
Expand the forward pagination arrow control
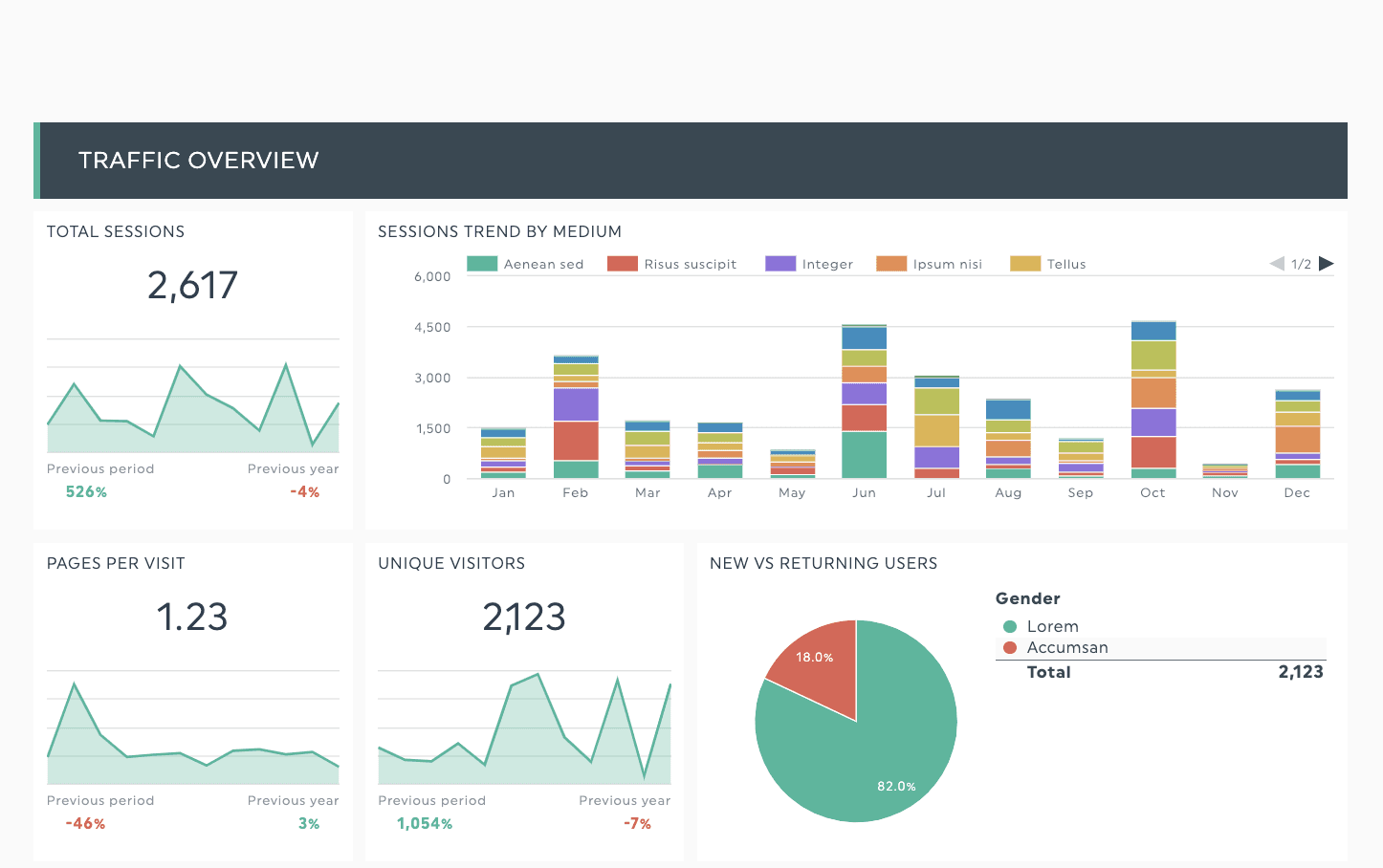pos(1327,263)
